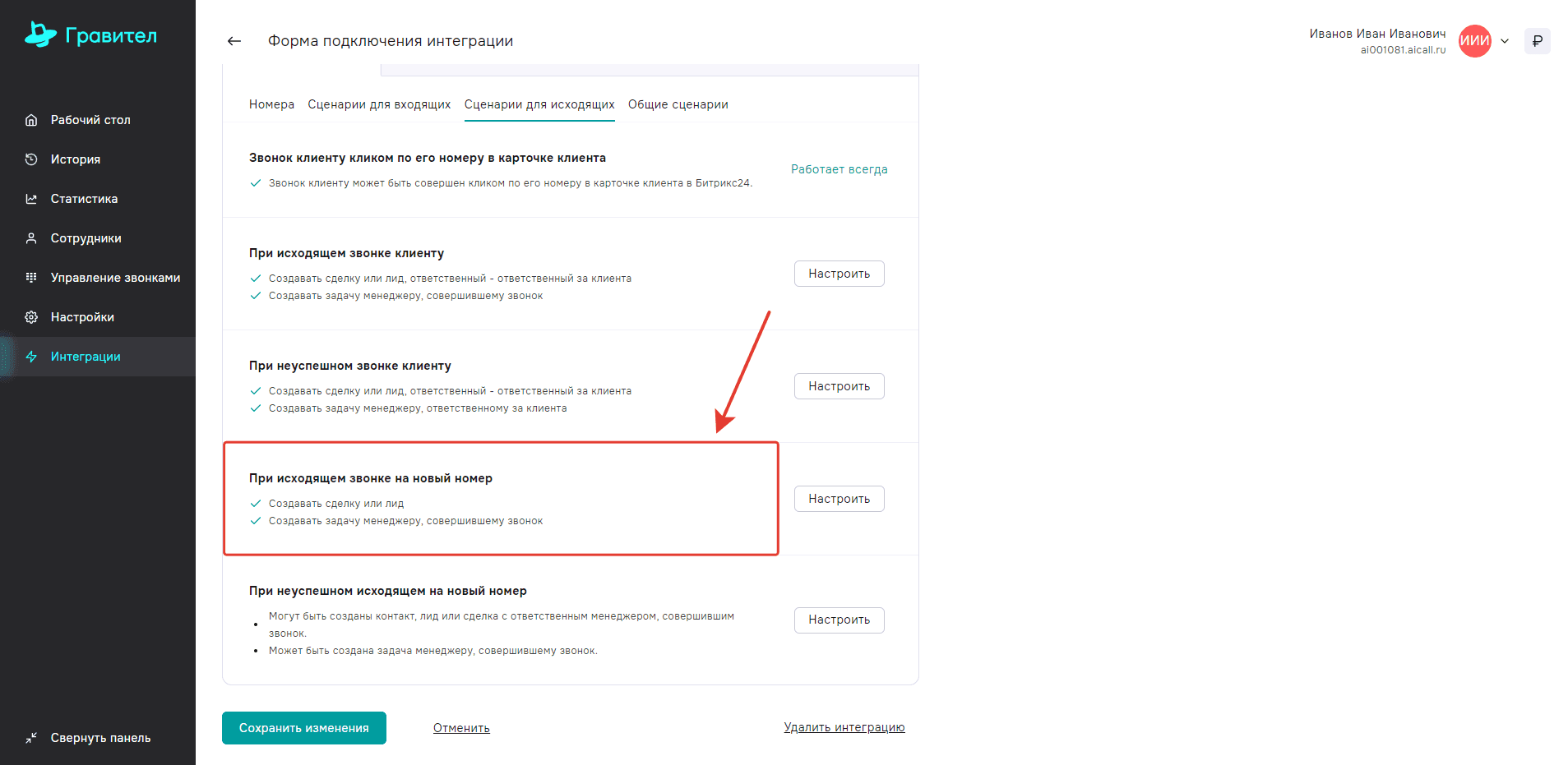Open the Статистика chart icon
This screenshot has width=1568, height=765.
coord(31,199)
